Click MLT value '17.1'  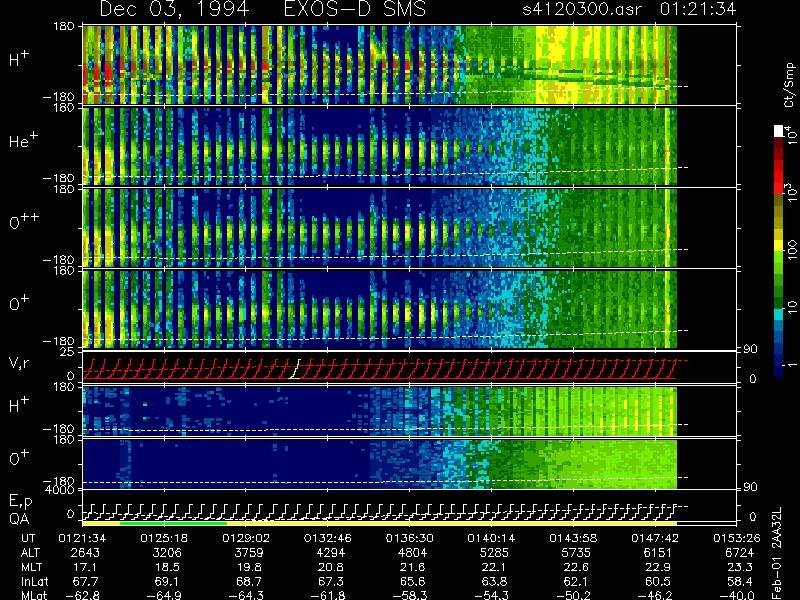point(86,567)
